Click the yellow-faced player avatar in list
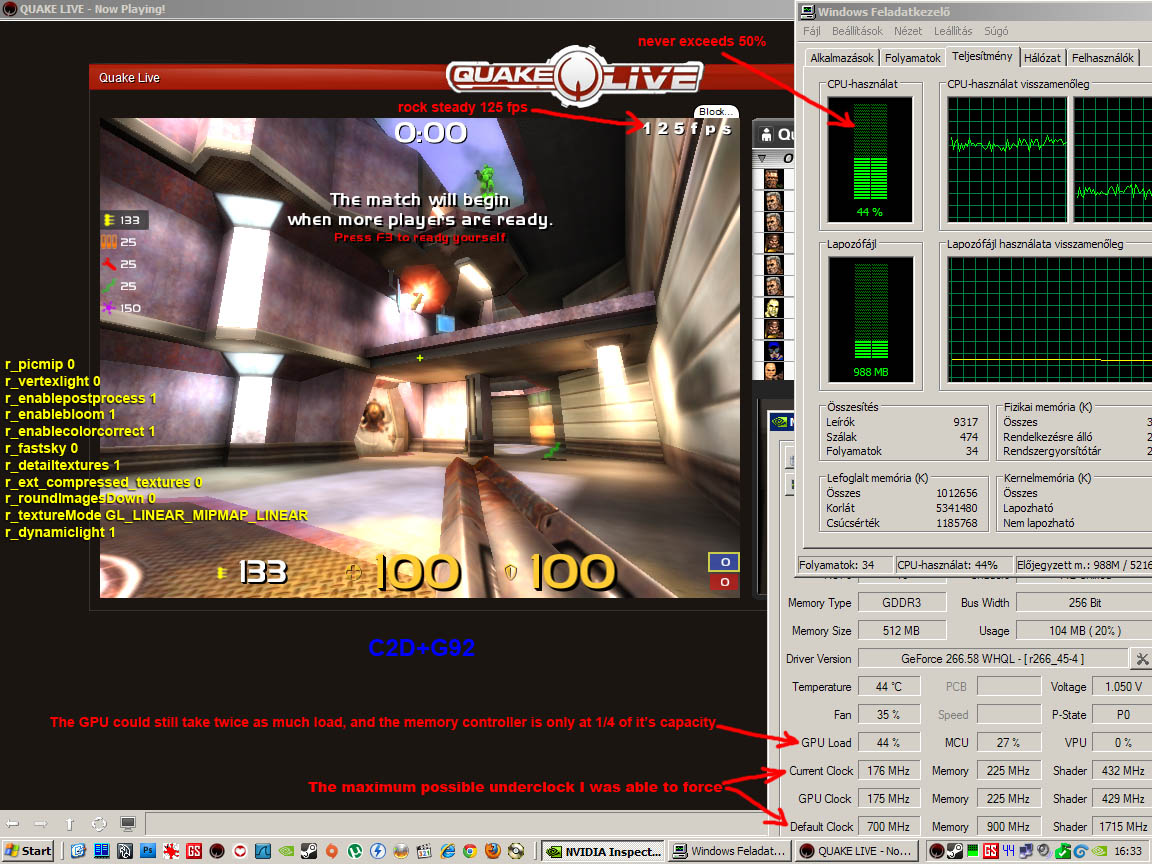This screenshot has height=864, width=1152. 773,307
